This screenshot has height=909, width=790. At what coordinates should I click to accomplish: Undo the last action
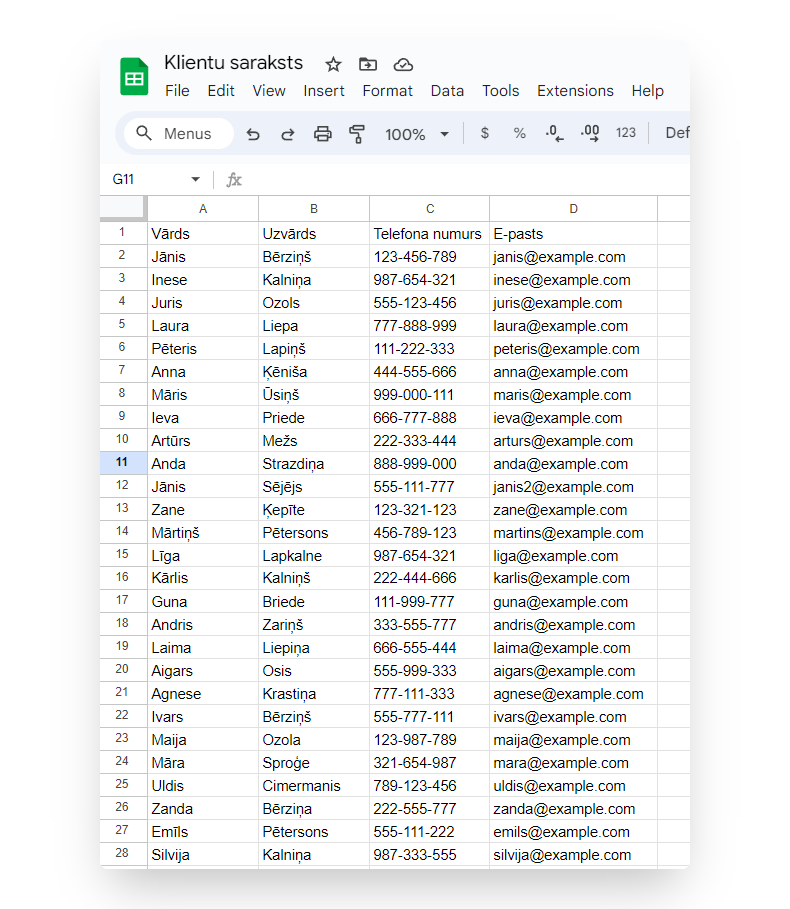[x=253, y=134]
